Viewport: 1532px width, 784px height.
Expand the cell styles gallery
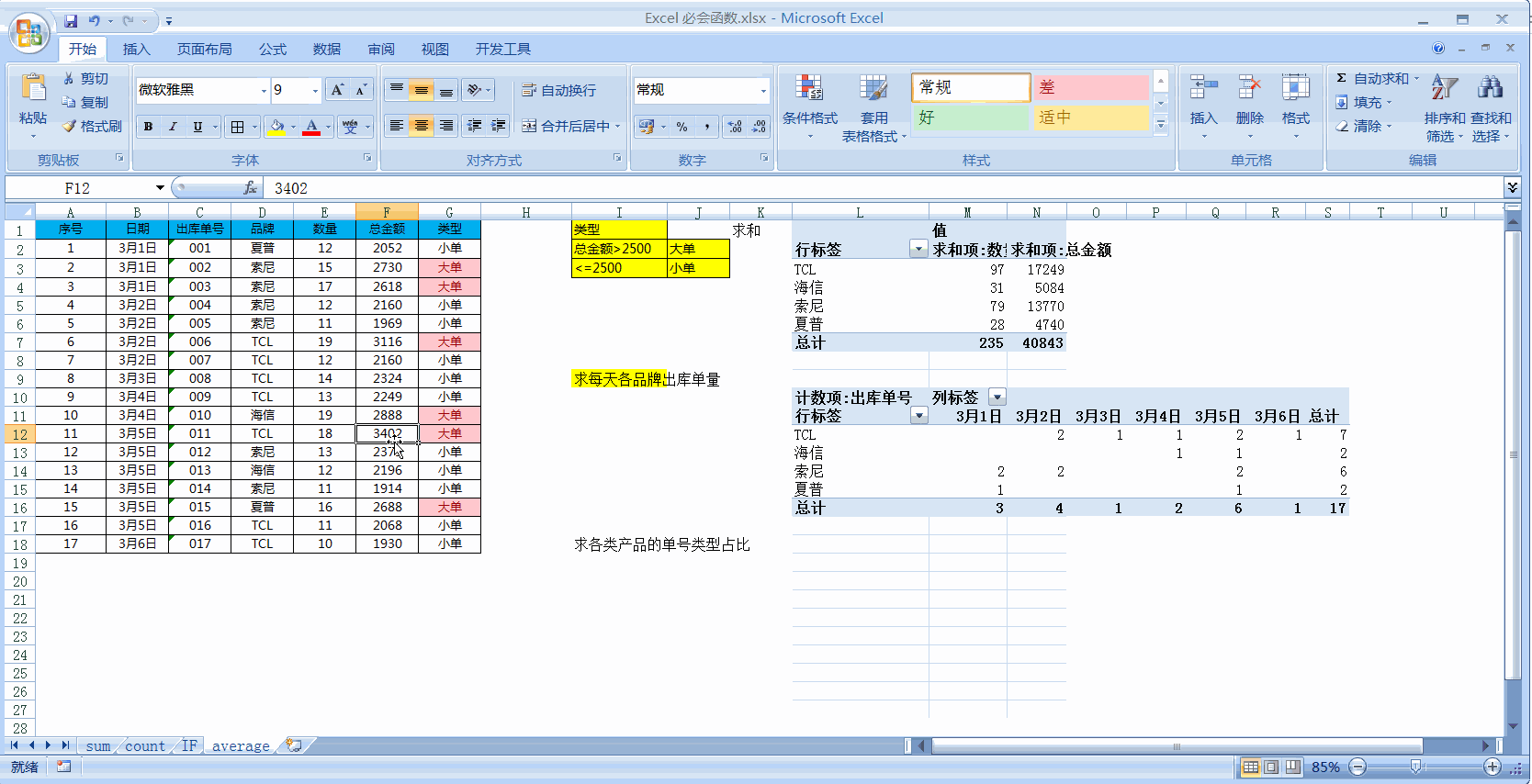tap(1161, 126)
